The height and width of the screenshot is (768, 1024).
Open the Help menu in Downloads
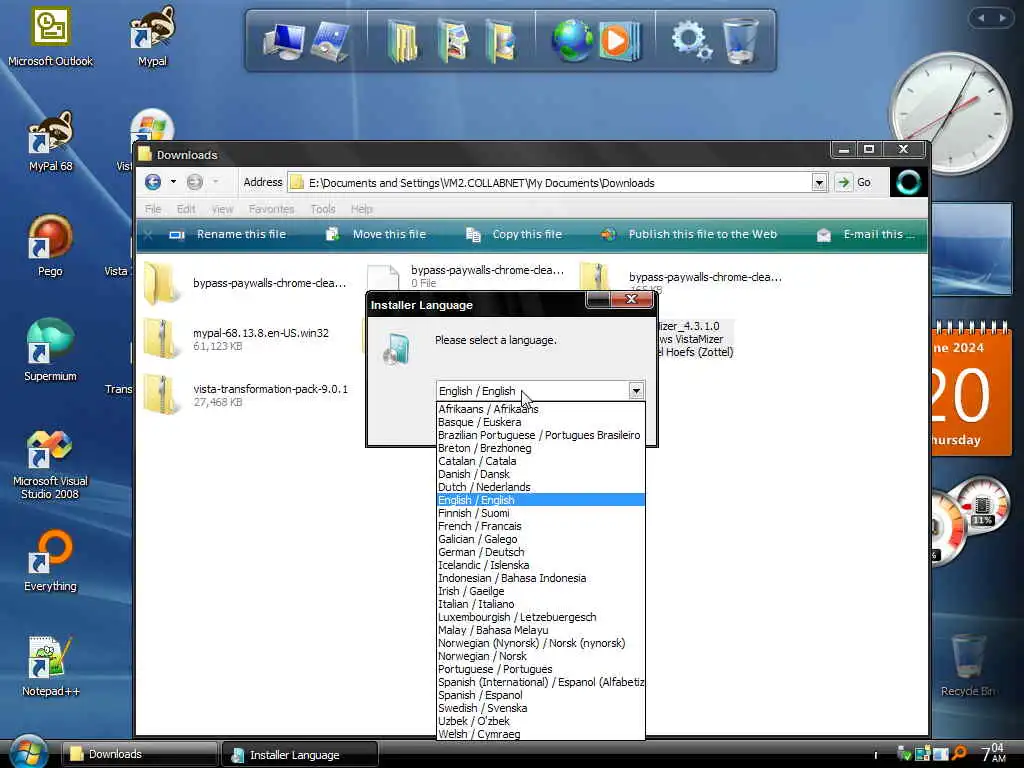click(361, 209)
